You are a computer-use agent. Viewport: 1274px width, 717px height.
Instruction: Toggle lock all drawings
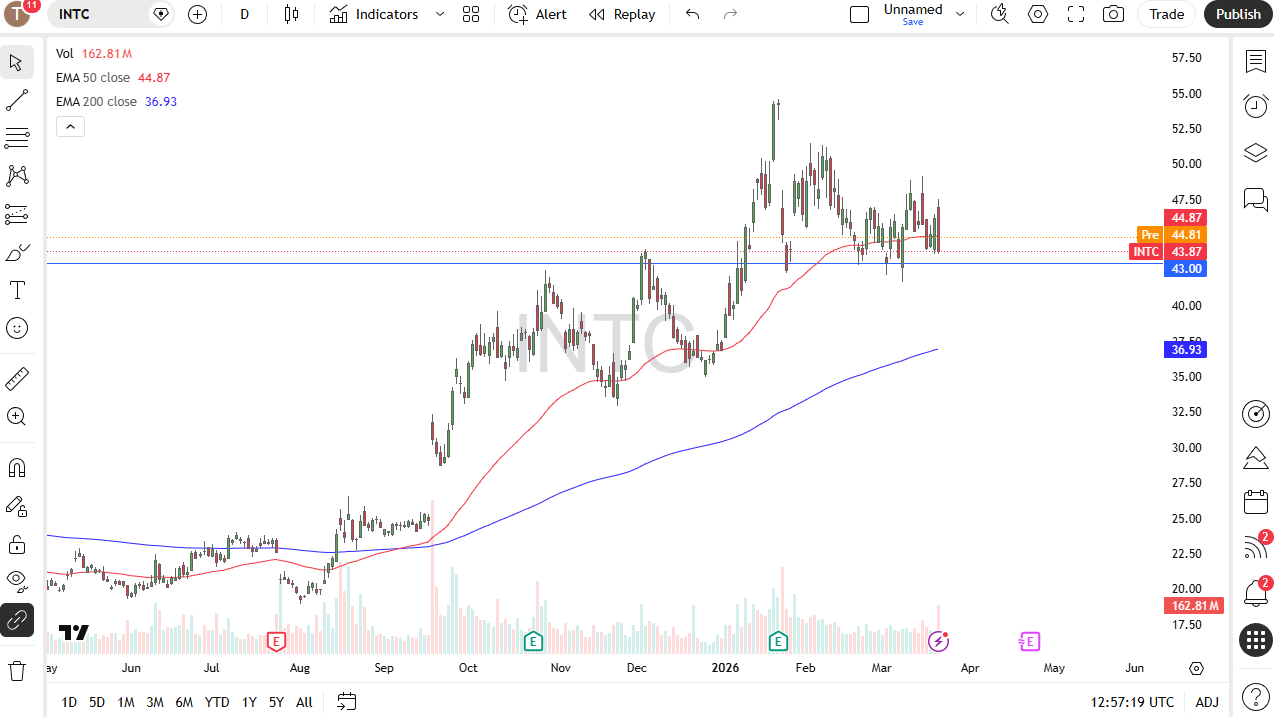pyautogui.click(x=17, y=544)
